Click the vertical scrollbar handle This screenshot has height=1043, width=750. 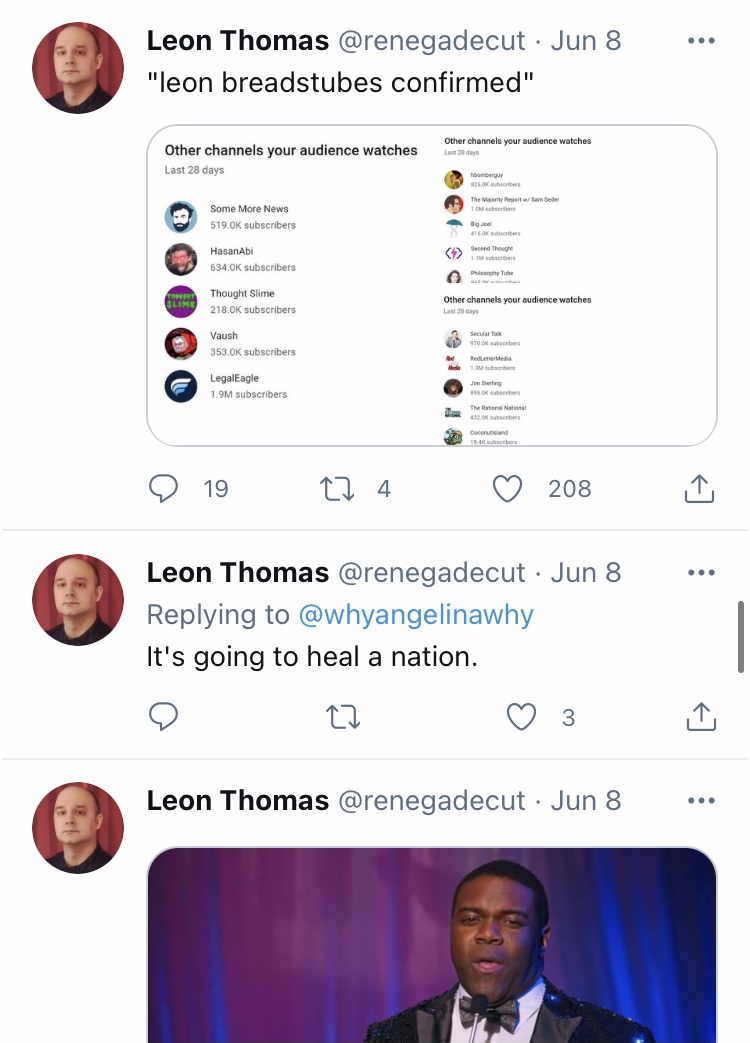click(x=741, y=637)
